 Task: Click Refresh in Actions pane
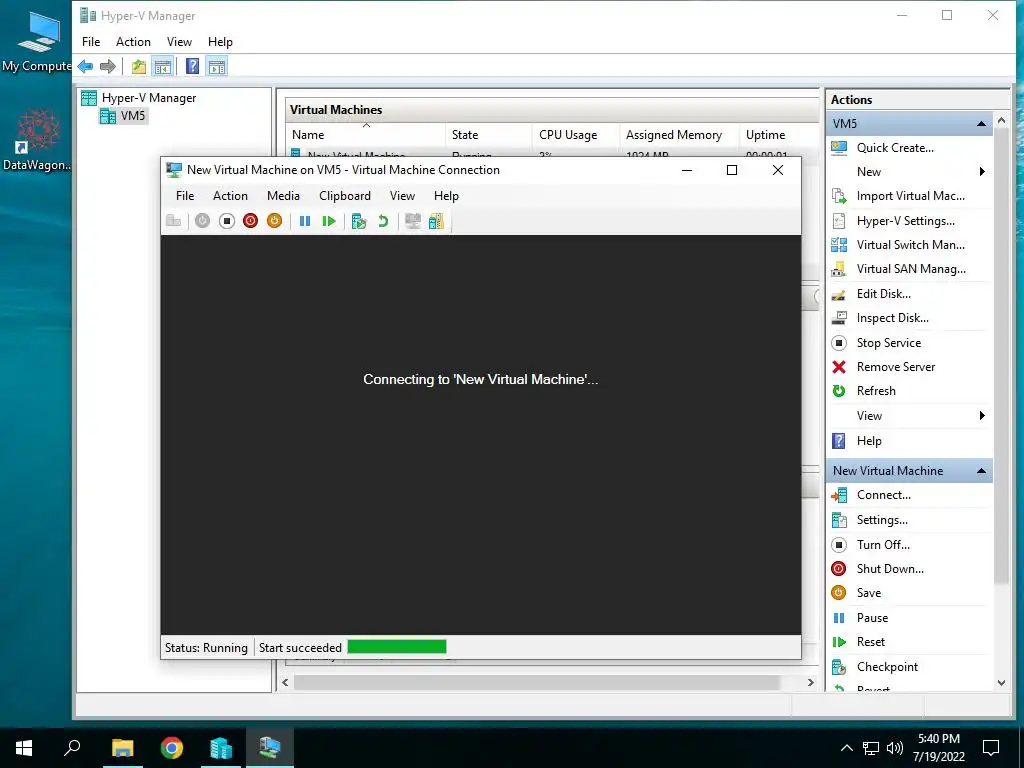[876, 391]
